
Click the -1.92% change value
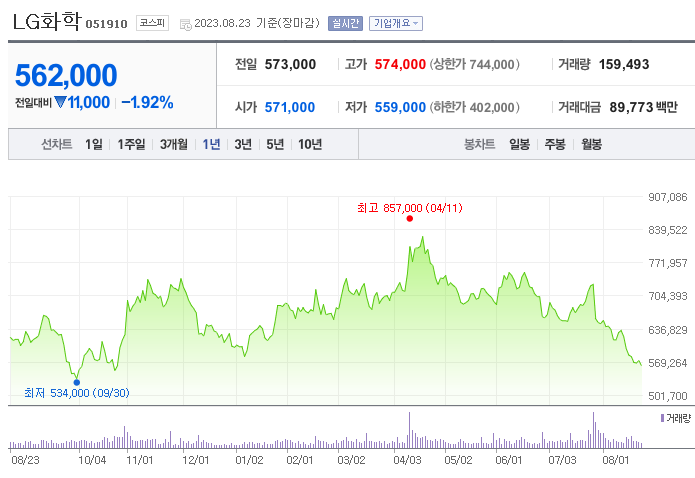(x=147, y=102)
